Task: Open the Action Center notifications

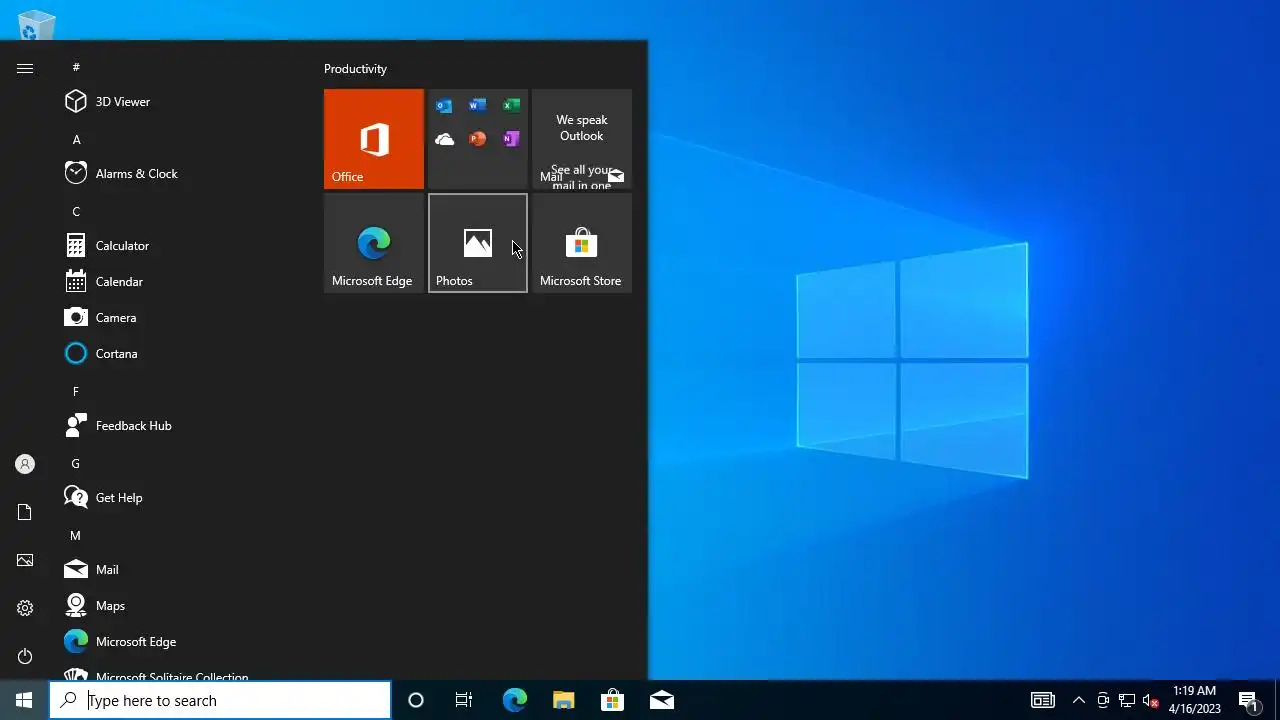Action: tap(1248, 700)
